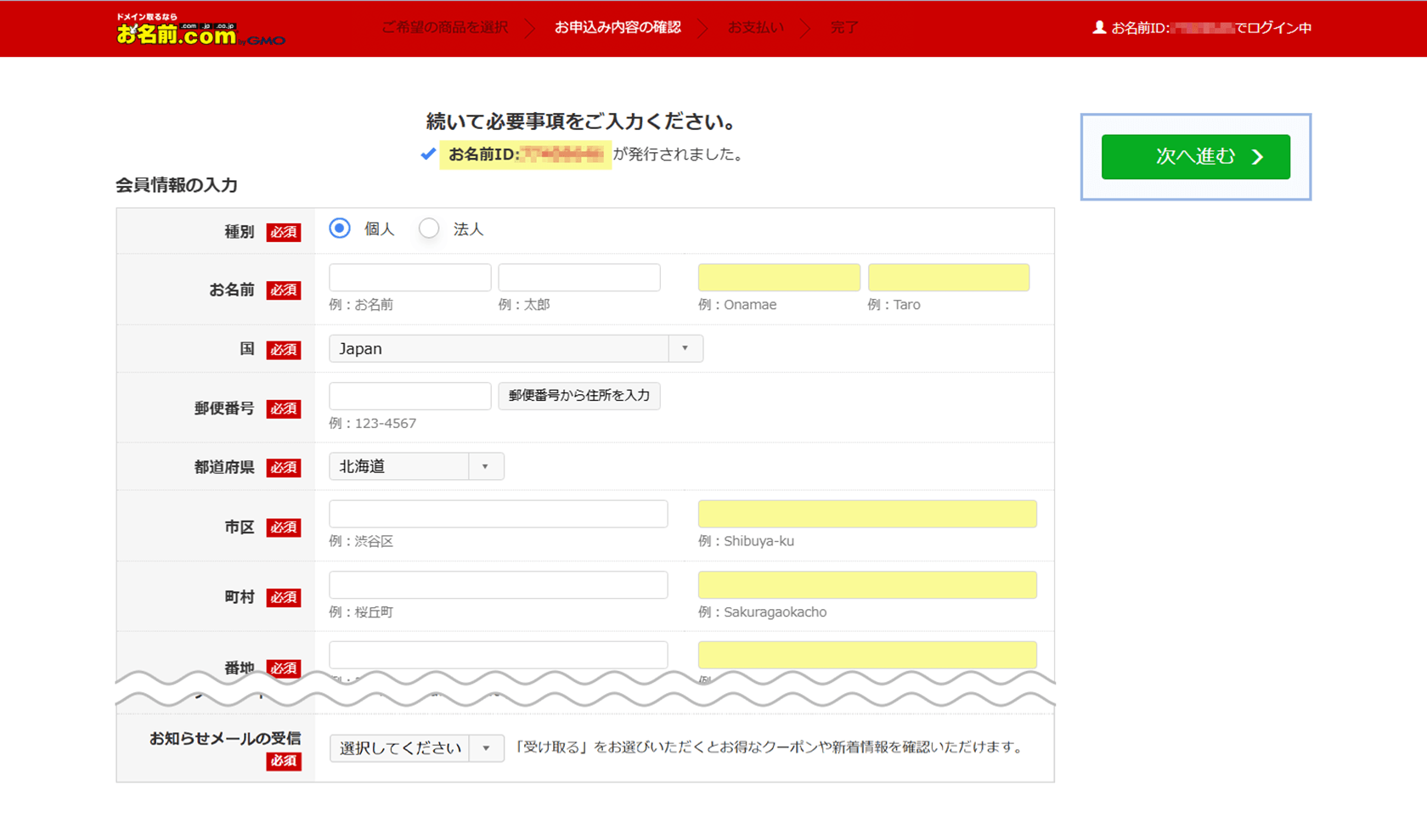Click the yellow Sakuragaokacho romaji field
The image size is (1427, 840).
point(866,584)
